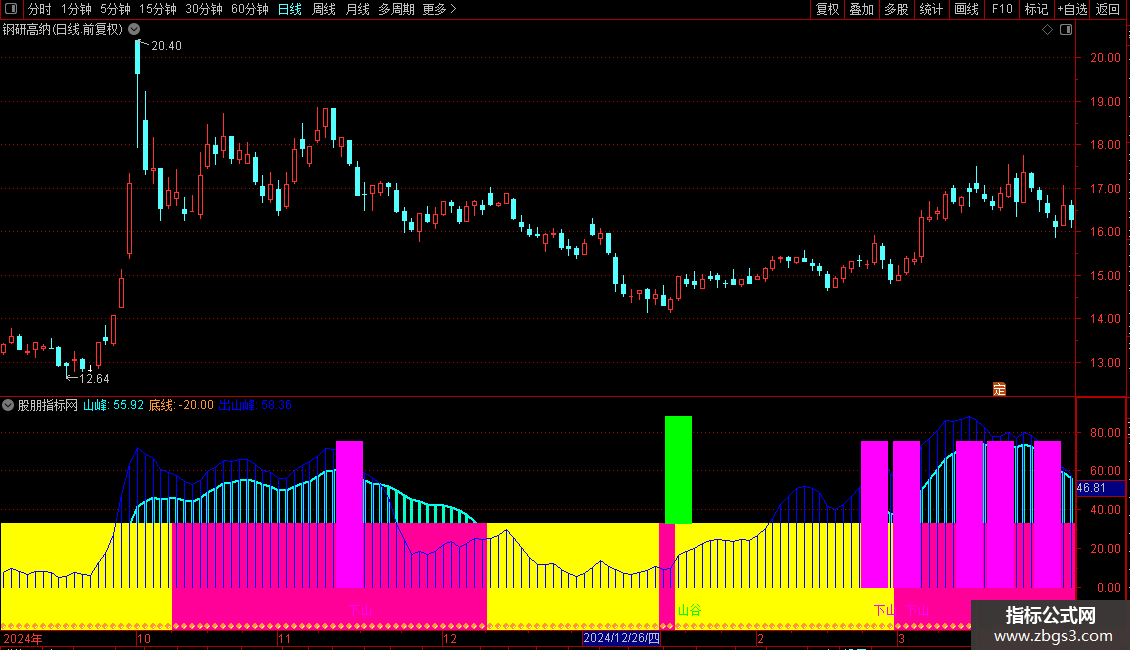The height and width of the screenshot is (650, 1130).
Task: Select the 30分钟 period
Action: [204, 9]
